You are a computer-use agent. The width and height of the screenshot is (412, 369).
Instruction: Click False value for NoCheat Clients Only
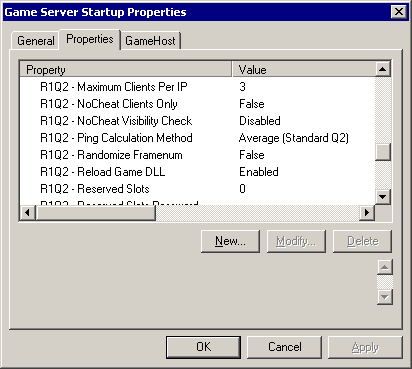tap(252, 104)
